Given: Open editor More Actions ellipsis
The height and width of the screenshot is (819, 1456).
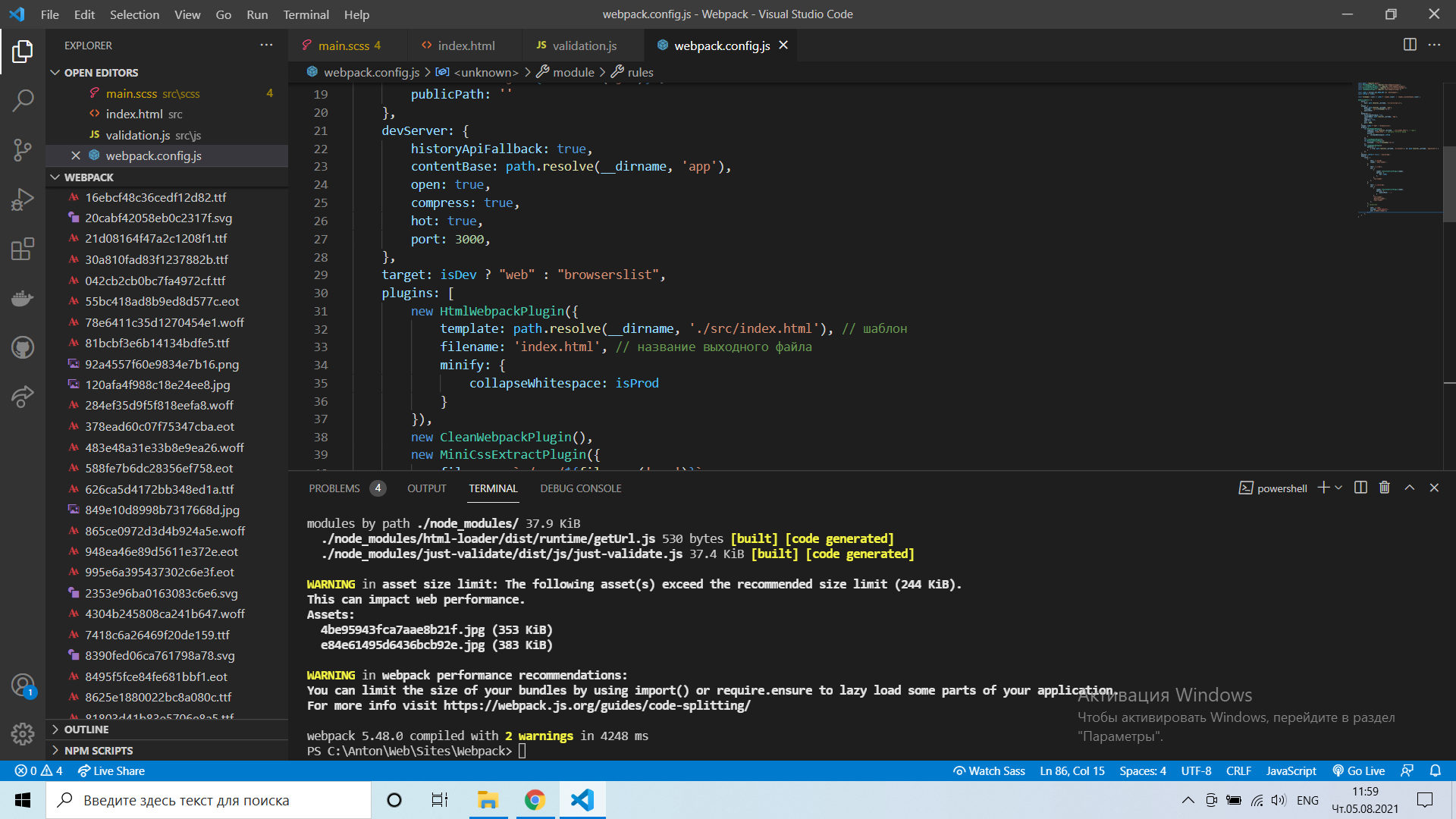Looking at the screenshot, I should click(1434, 45).
